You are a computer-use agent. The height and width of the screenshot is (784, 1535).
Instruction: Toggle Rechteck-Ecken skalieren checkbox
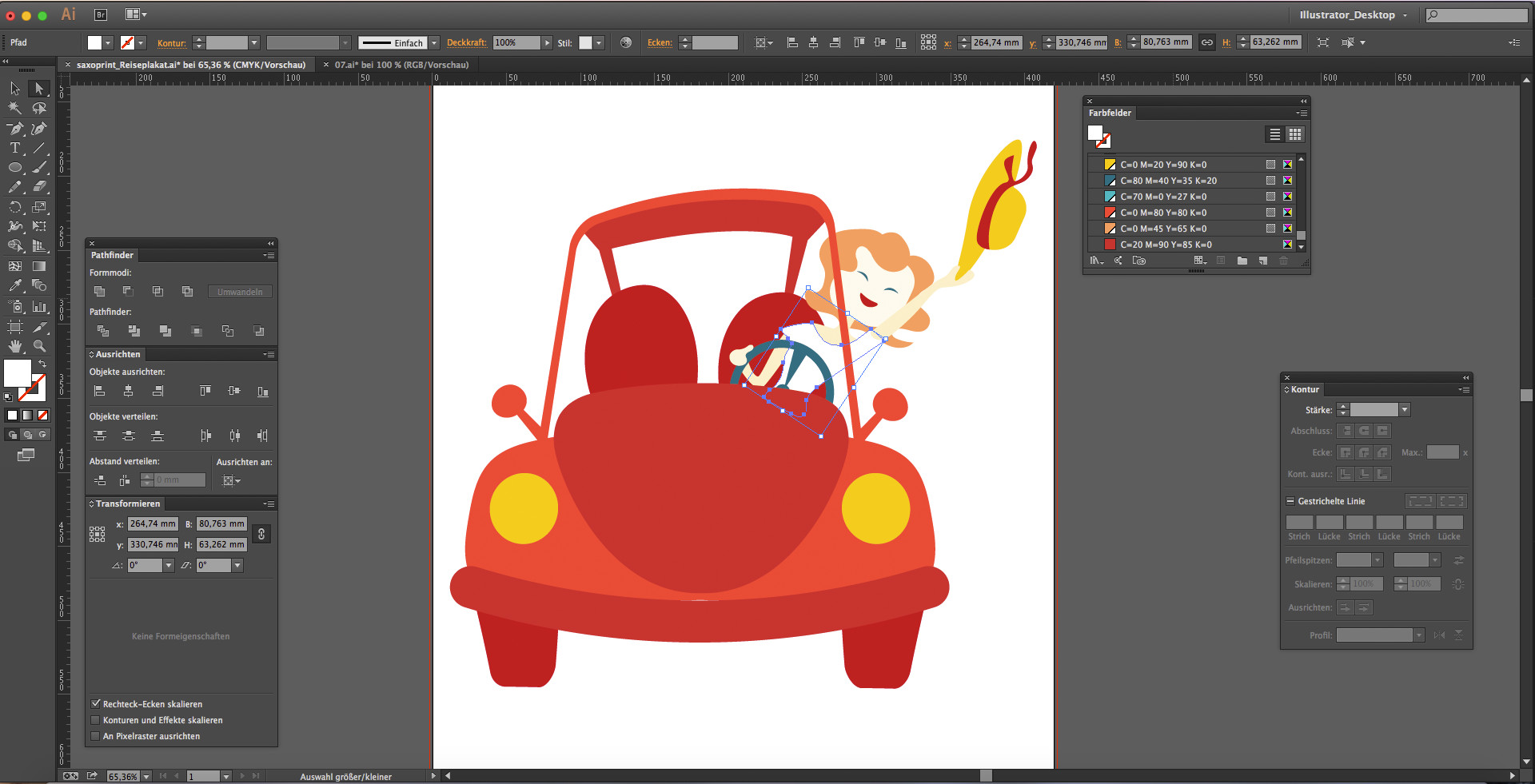click(x=96, y=704)
